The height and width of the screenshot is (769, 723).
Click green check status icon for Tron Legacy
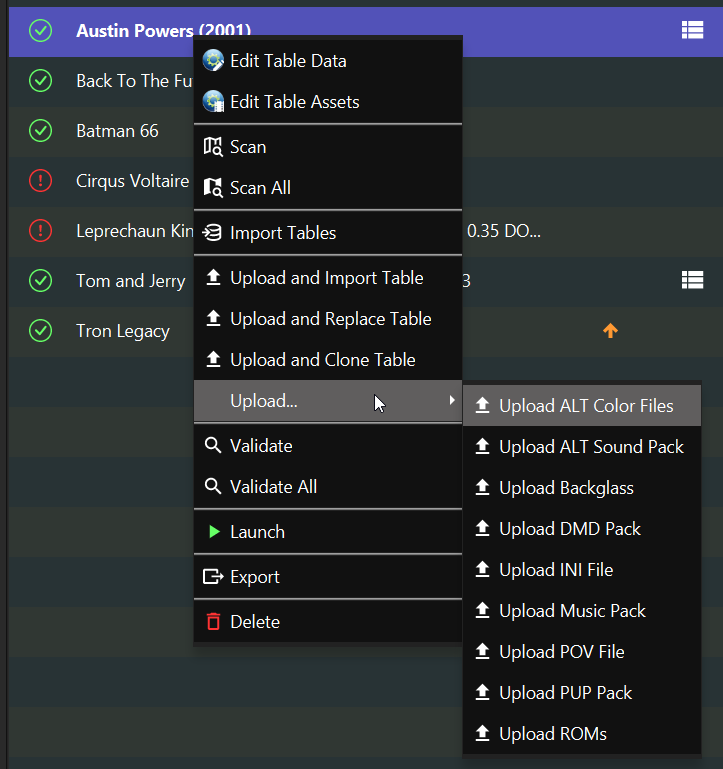(x=40, y=331)
